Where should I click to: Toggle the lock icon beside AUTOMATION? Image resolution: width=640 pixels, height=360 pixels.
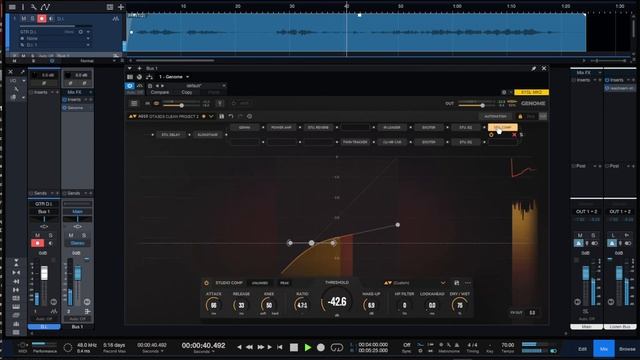[520, 116]
